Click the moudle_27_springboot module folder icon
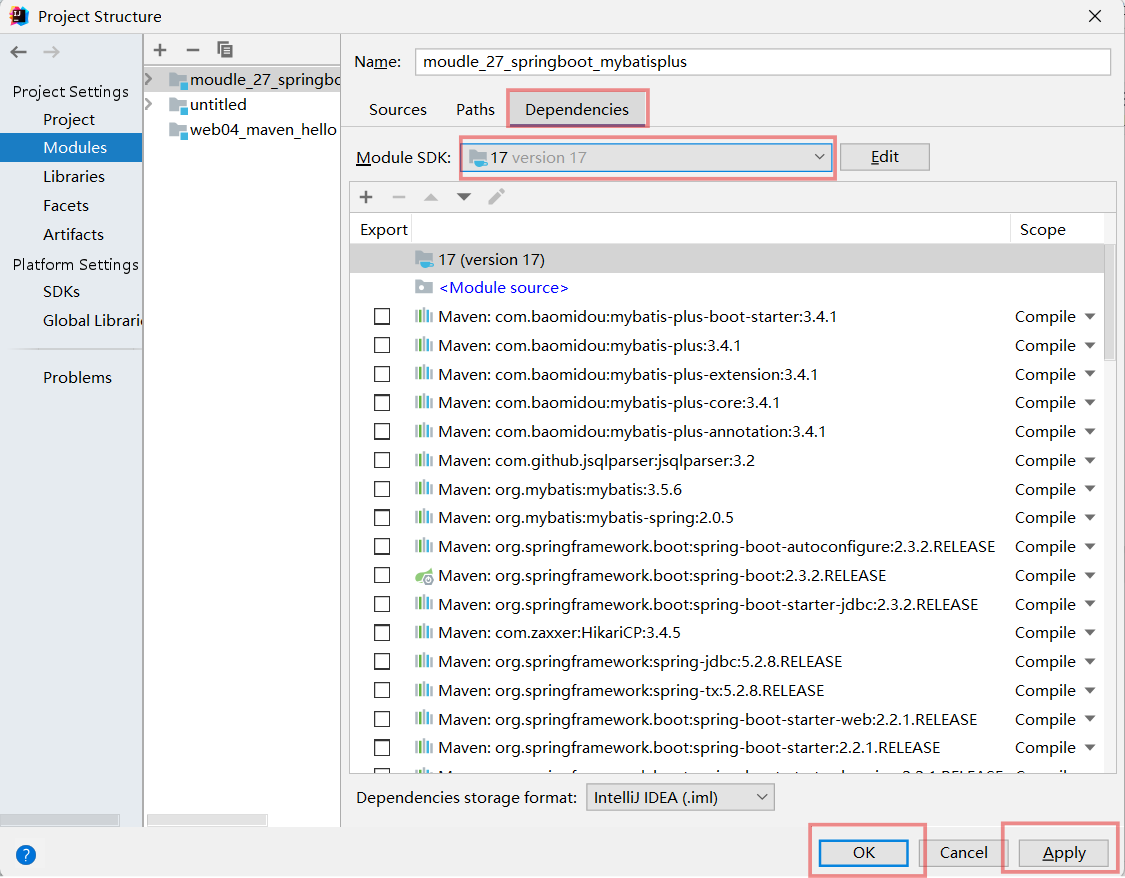This screenshot has width=1125, height=878. click(x=178, y=80)
